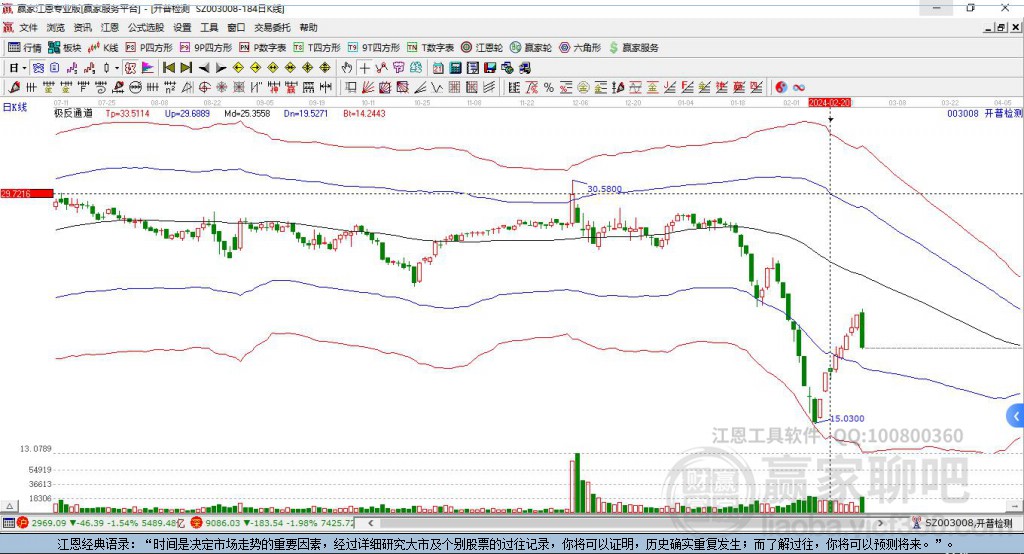The width and height of the screenshot is (1024, 554).
Task: Click horizontal scrollbar right arrow
Action: (x=880, y=523)
